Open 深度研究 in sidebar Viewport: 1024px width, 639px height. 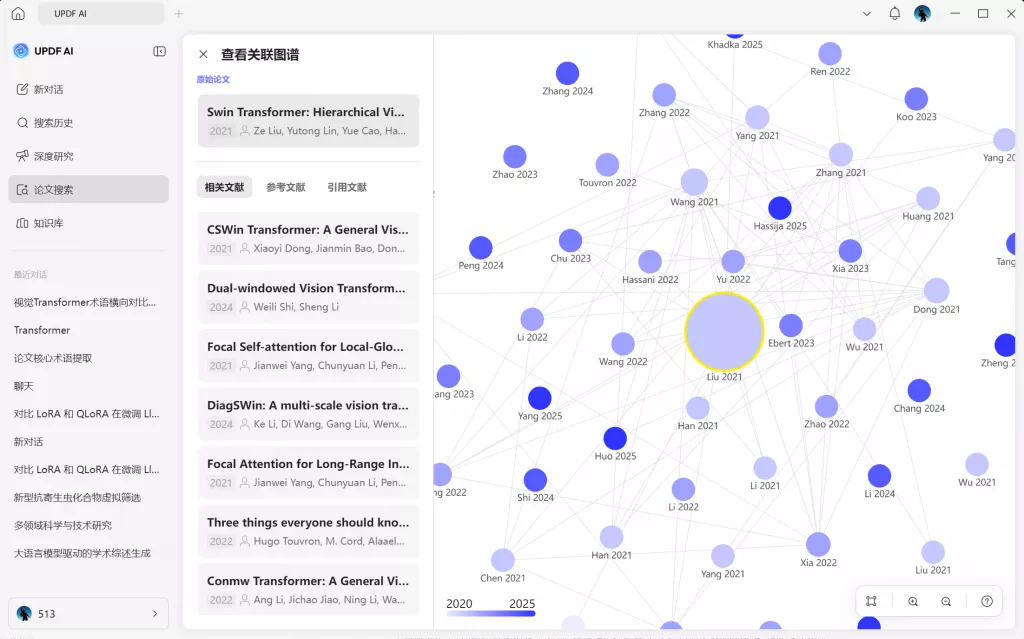pyautogui.click(x=53, y=156)
